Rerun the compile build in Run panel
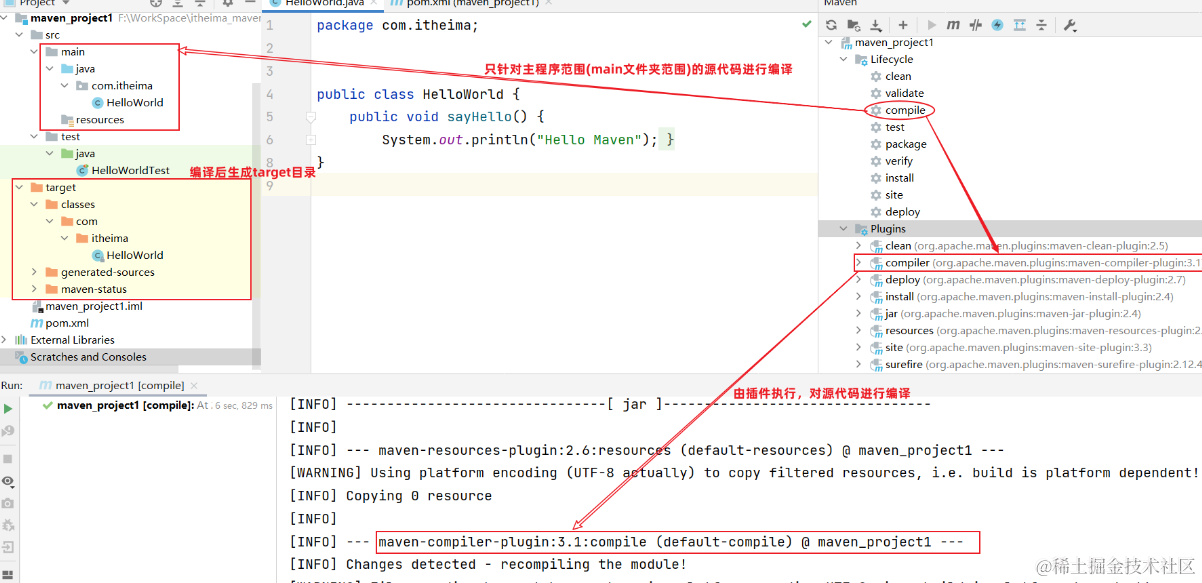The width and height of the screenshot is (1202, 583). 8,408
